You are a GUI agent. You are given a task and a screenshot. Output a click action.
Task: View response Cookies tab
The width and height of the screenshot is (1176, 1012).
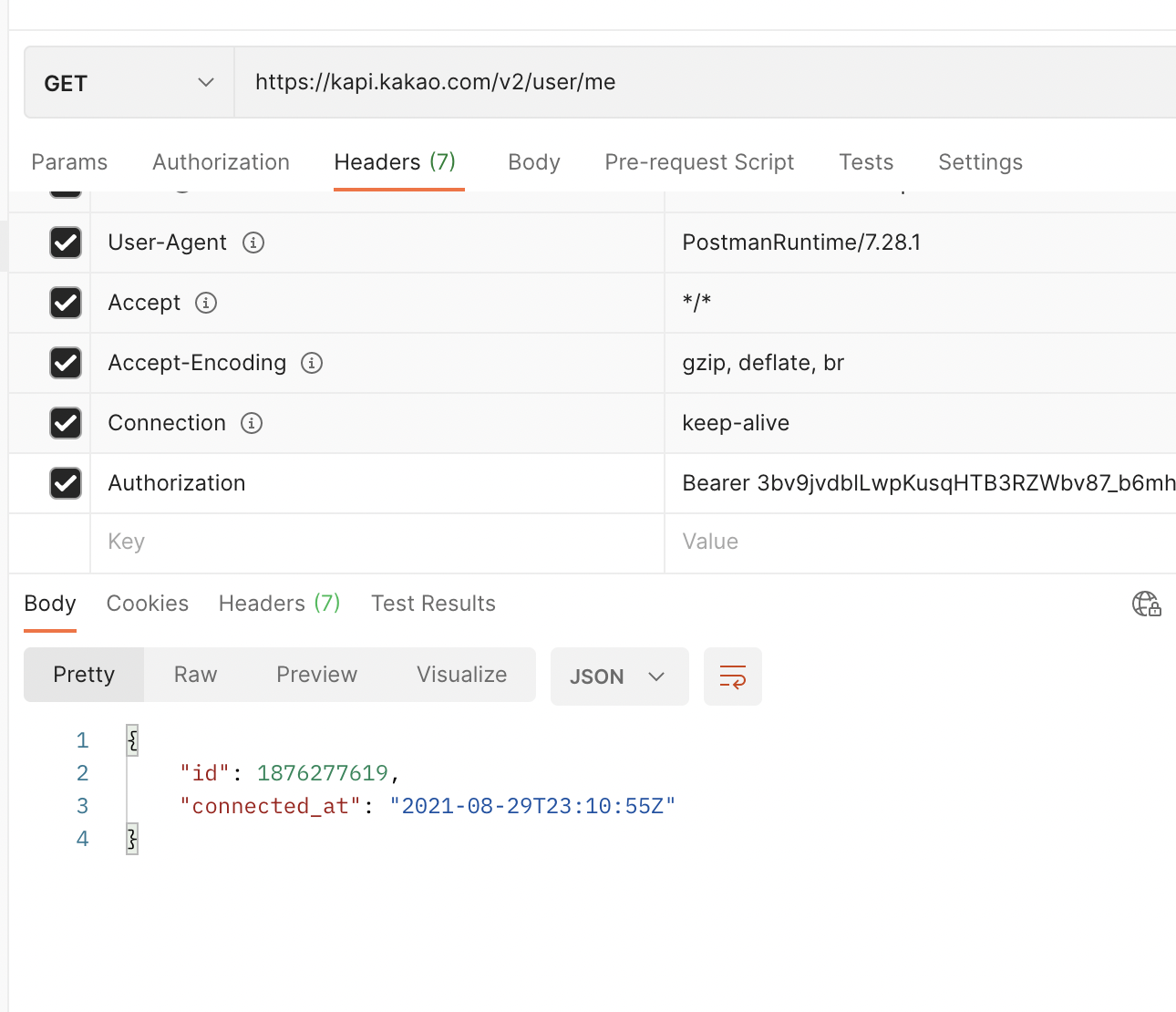coord(147,603)
